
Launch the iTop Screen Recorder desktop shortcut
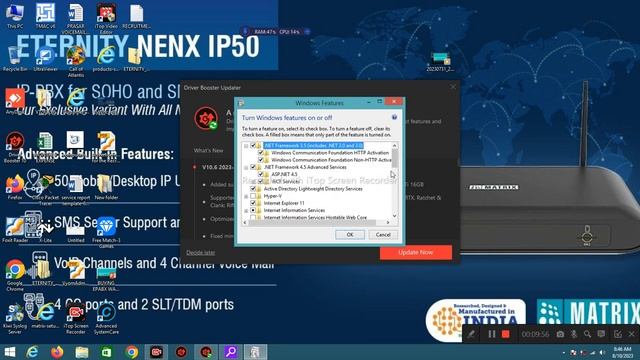[x=76, y=318]
